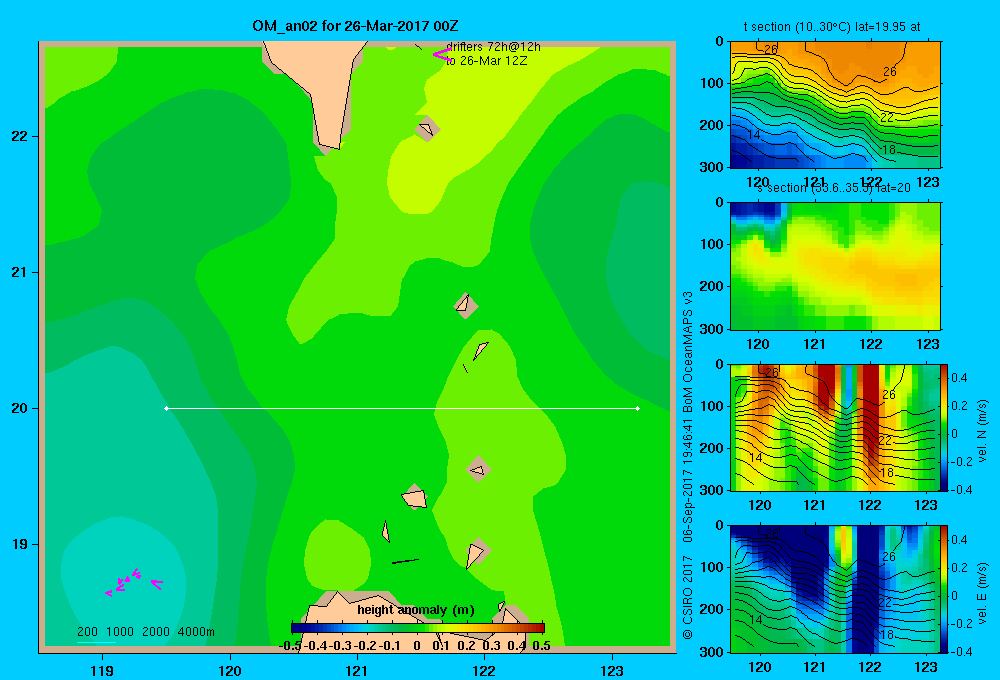The height and width of the screenshot is (680, 1000).
Task: Click the magenta drifter cluster near 19N 119E
Action: coord(133,582)
